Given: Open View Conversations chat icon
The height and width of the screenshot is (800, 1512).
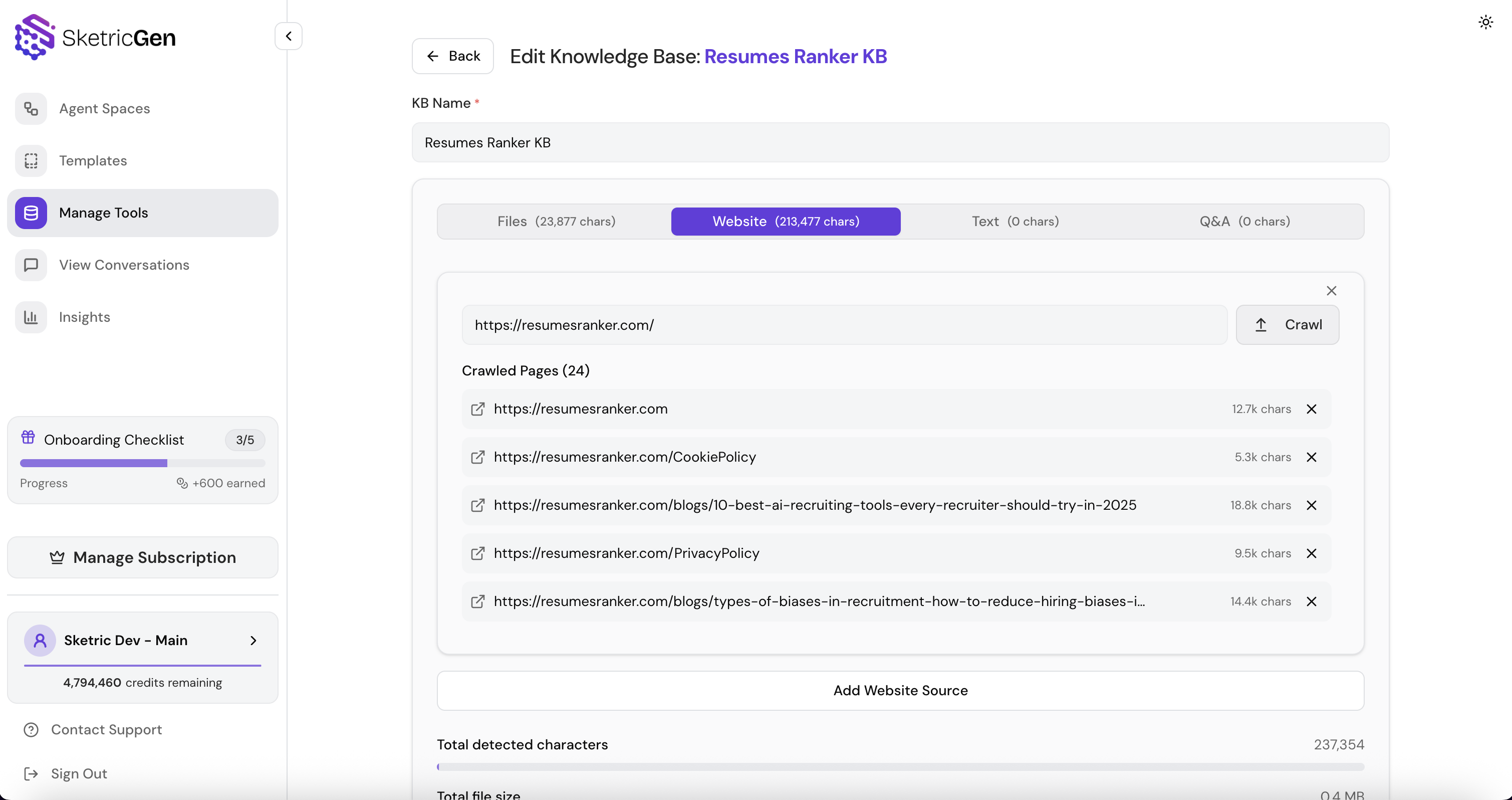Looking at the screenshot, I should pos(31,265).
